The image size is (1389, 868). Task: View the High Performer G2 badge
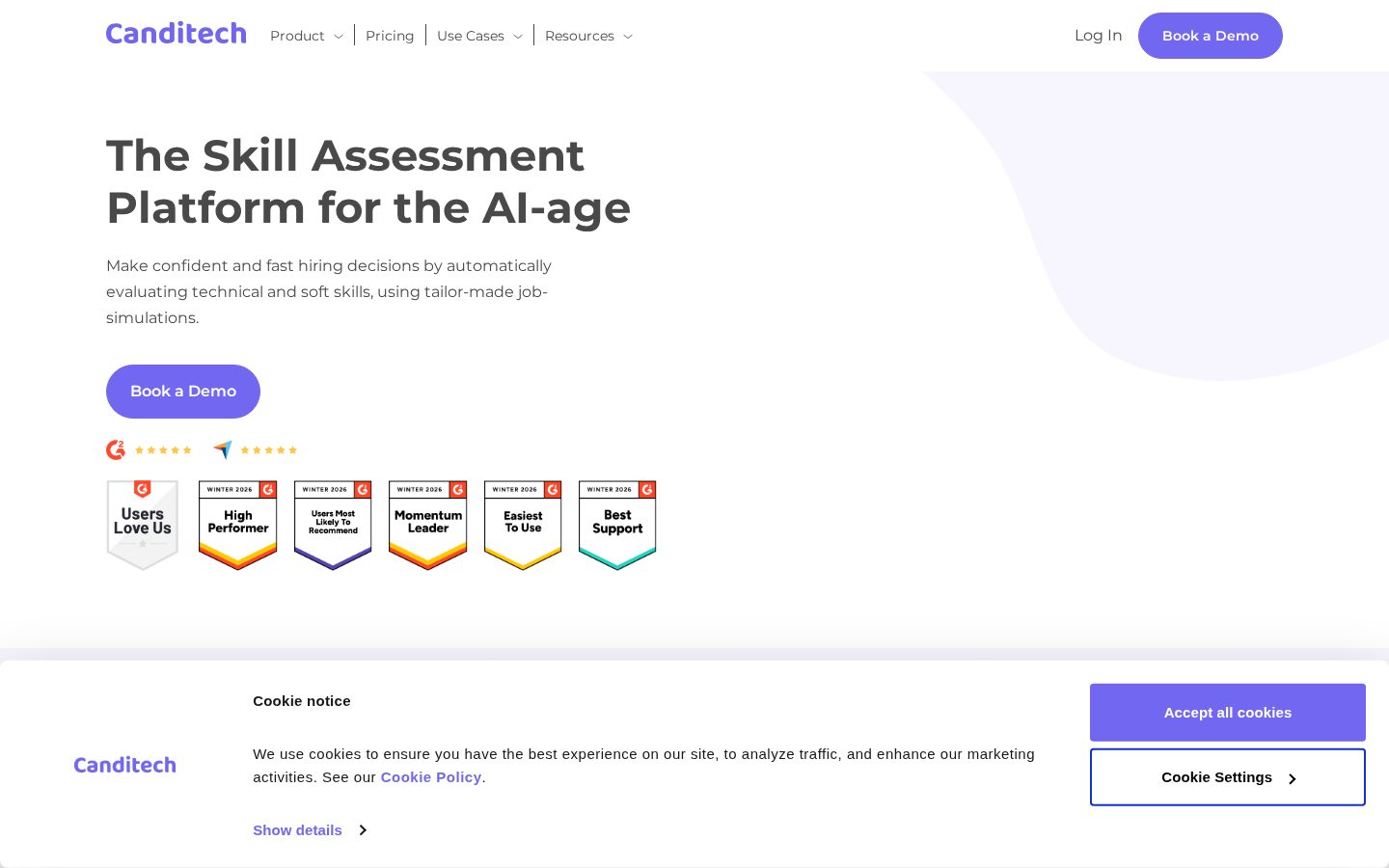pos(238,526)
